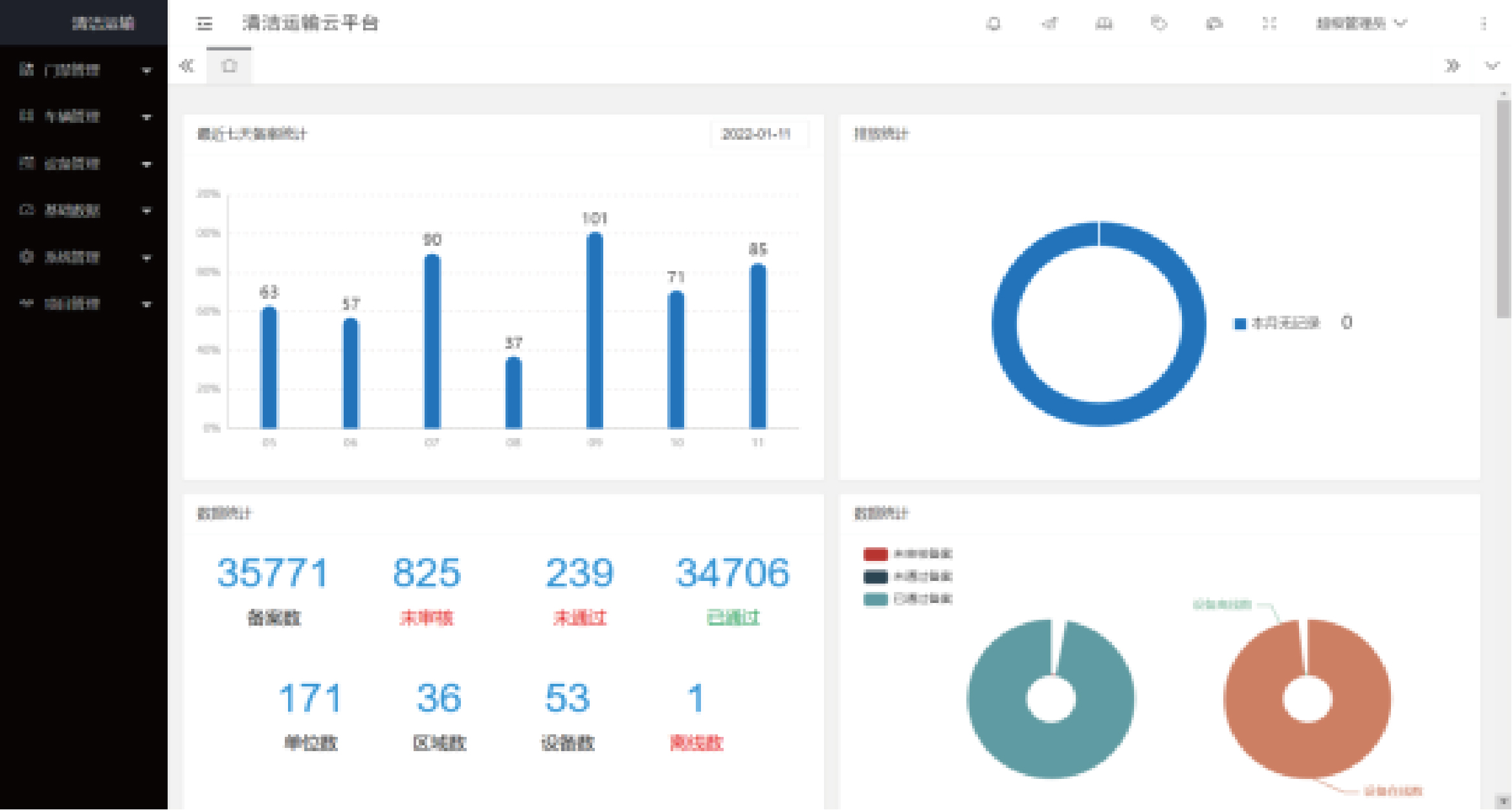Enter fullscreen with the expand icon
Viewport: 1512px width, 810px height.
coord(1269,24)
